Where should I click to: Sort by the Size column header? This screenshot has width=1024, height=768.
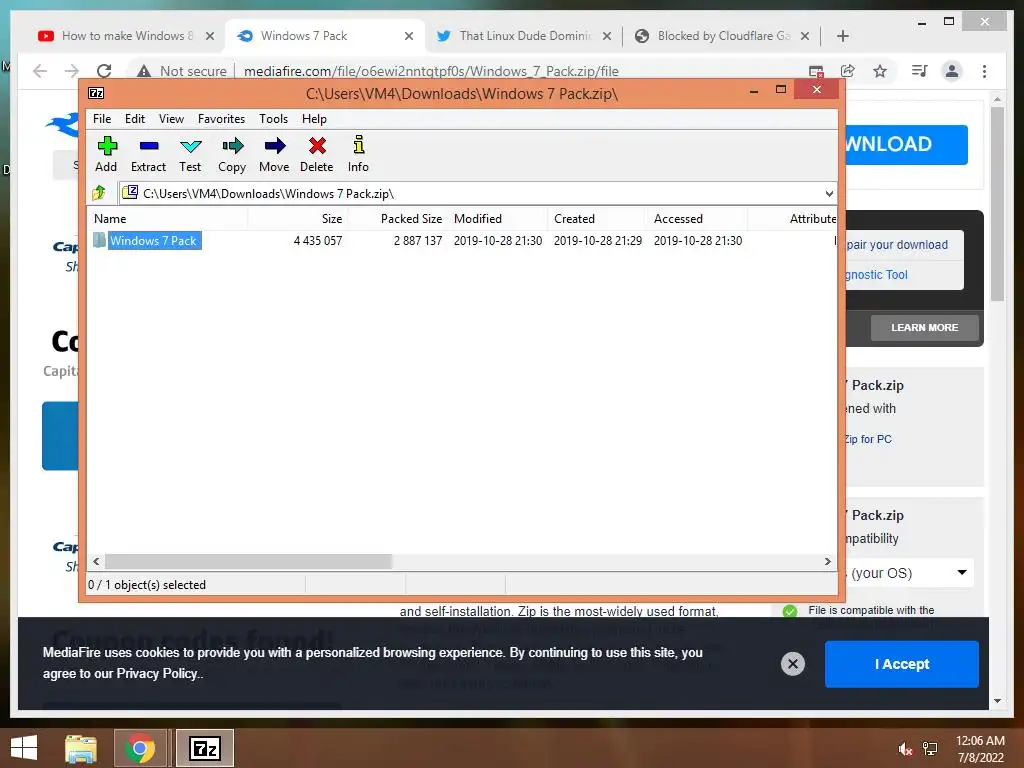tap(298, 219)
